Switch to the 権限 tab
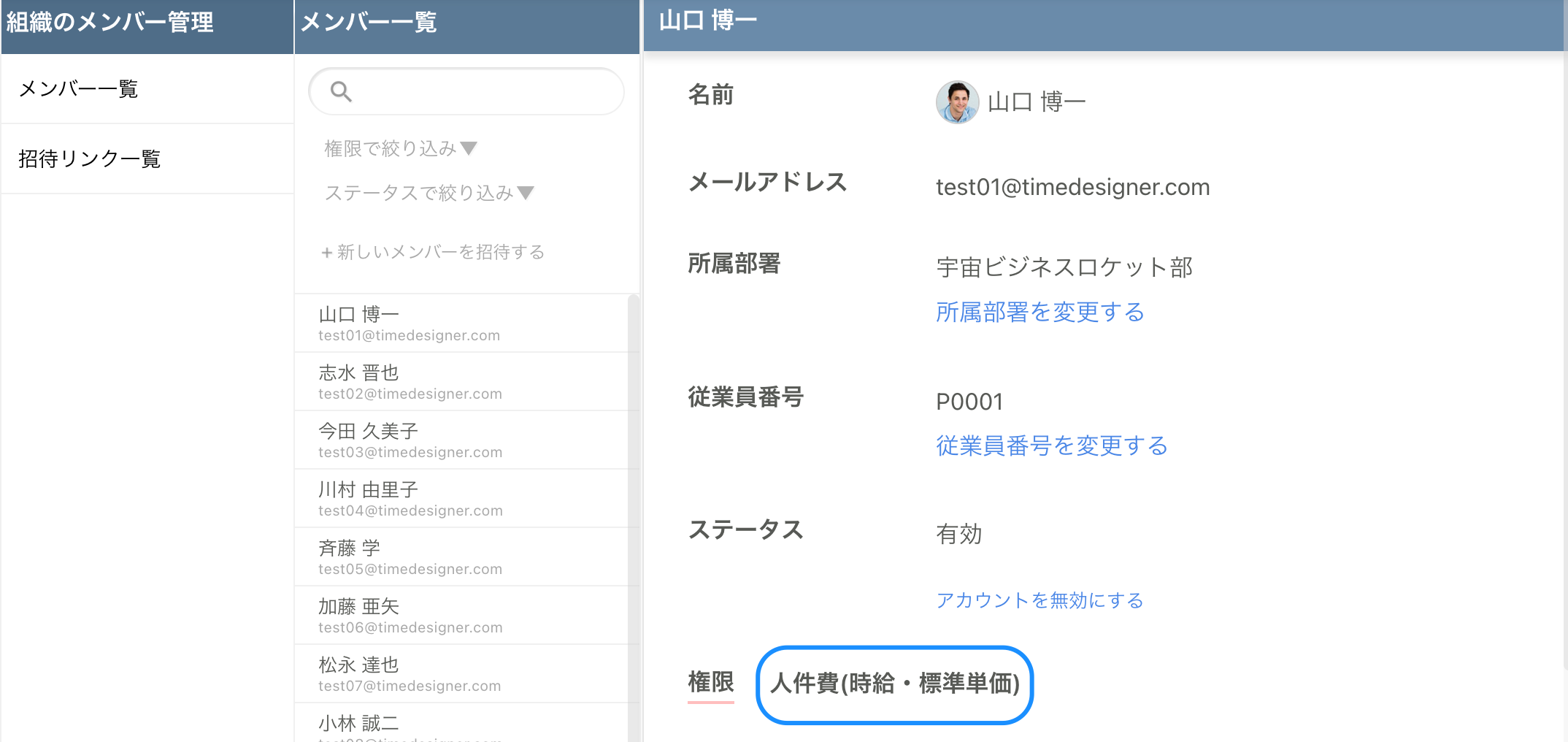This screenshot has width=1568, height=742. tap(710, 682)
